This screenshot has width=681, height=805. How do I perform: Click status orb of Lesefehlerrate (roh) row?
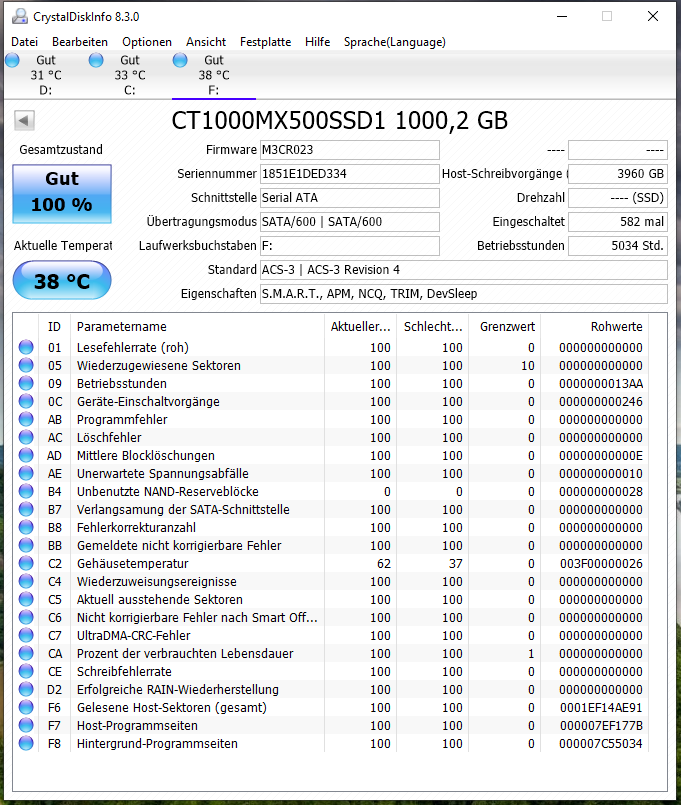(x=26, y=348)
